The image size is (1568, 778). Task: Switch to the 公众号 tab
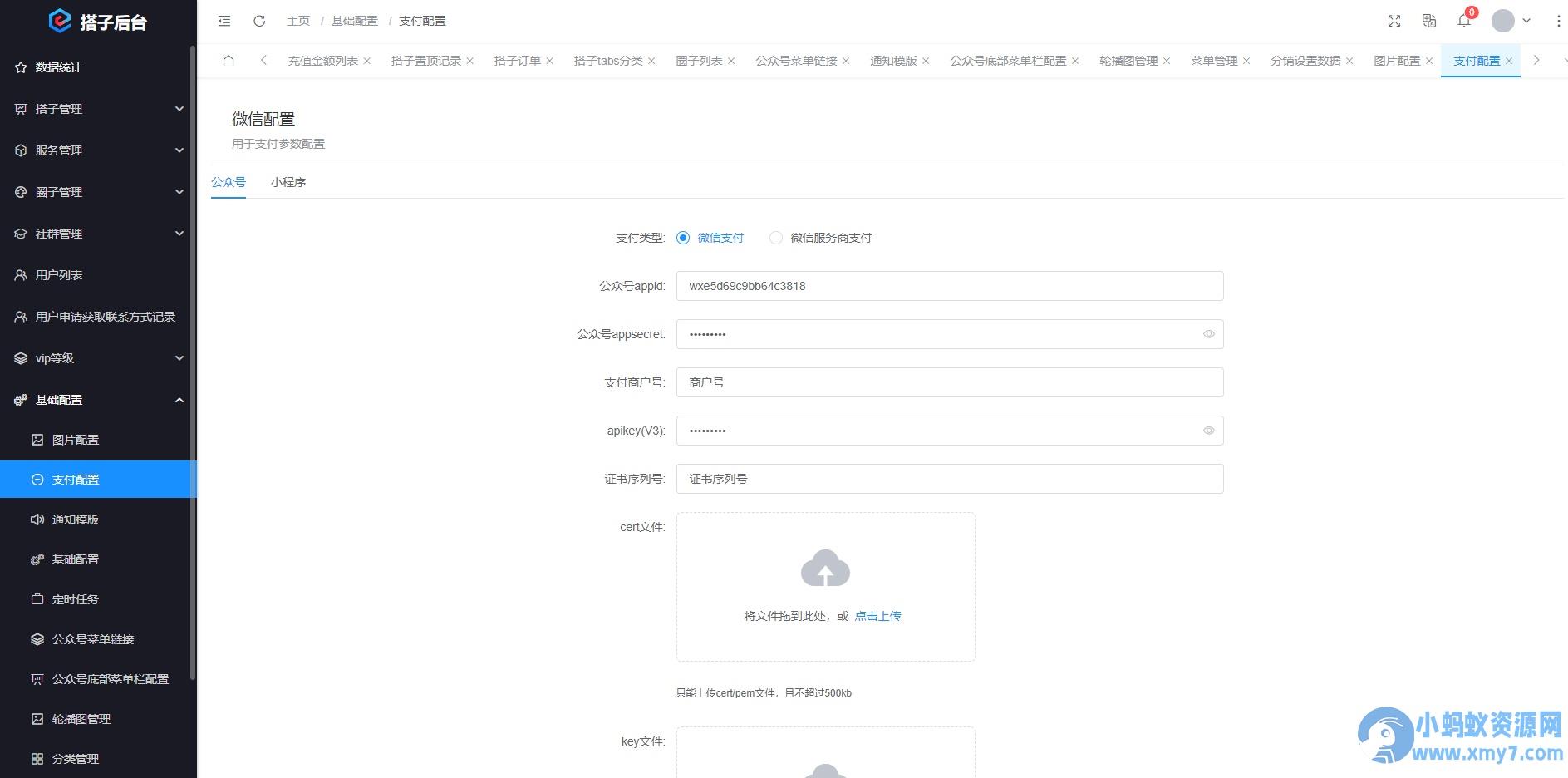point(229,182)
